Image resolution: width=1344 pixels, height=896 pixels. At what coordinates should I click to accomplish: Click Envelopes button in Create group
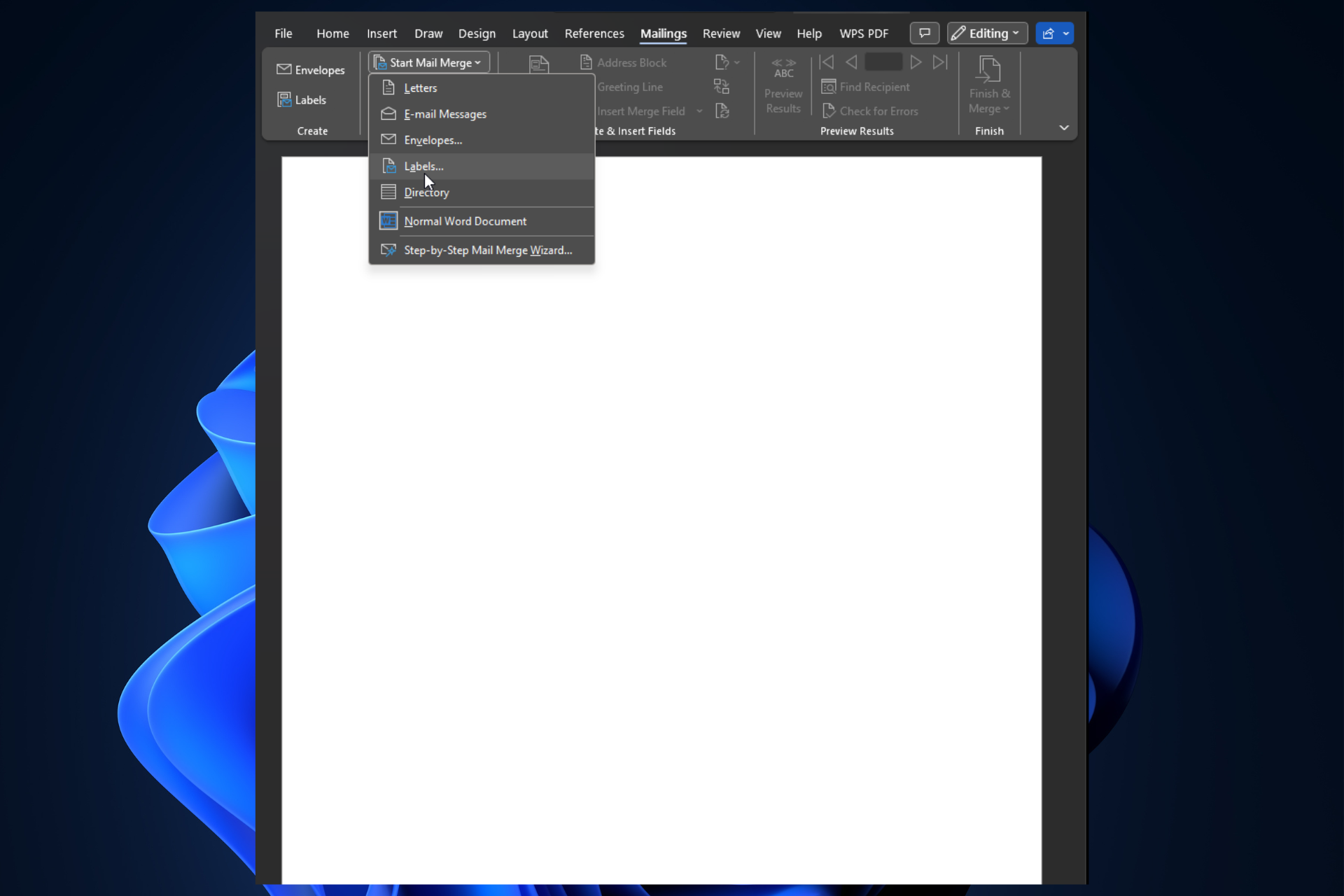click(311, 69)
